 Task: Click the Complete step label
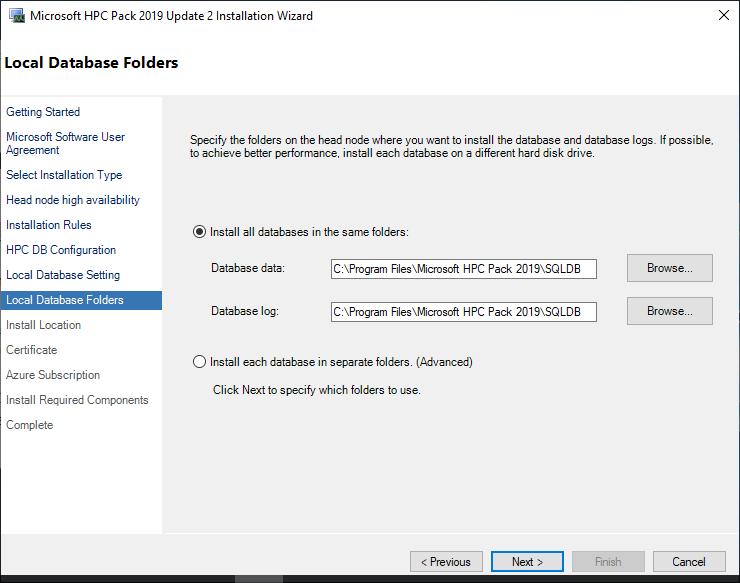[x=29, y=425]
